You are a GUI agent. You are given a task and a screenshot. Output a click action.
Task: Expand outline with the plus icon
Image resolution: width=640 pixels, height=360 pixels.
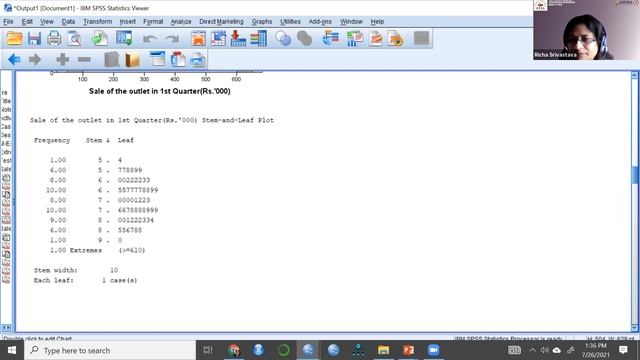(x=62, y=60)
